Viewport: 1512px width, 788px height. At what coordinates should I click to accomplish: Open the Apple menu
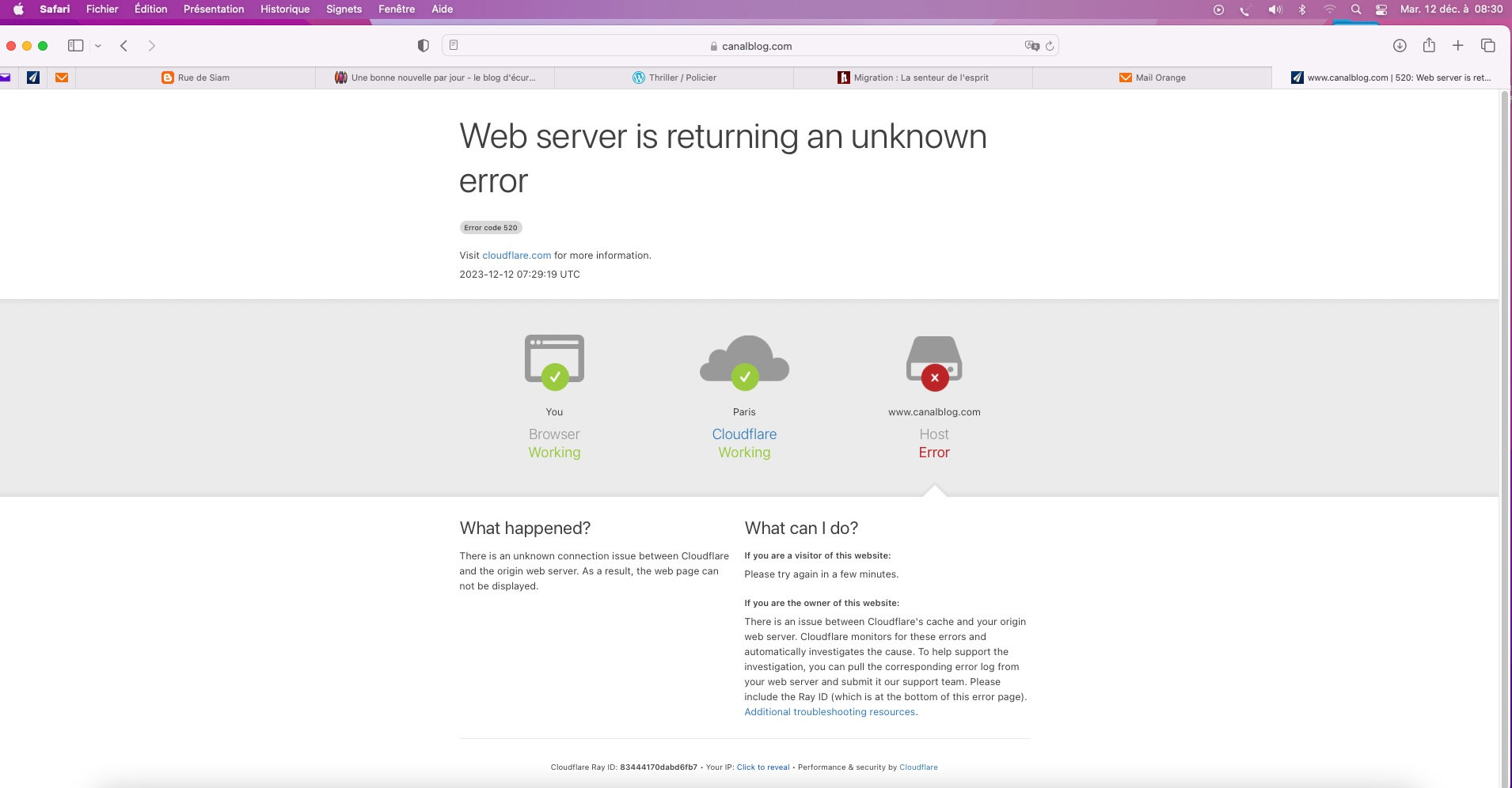pyautogui.click(x=18, y=9)
